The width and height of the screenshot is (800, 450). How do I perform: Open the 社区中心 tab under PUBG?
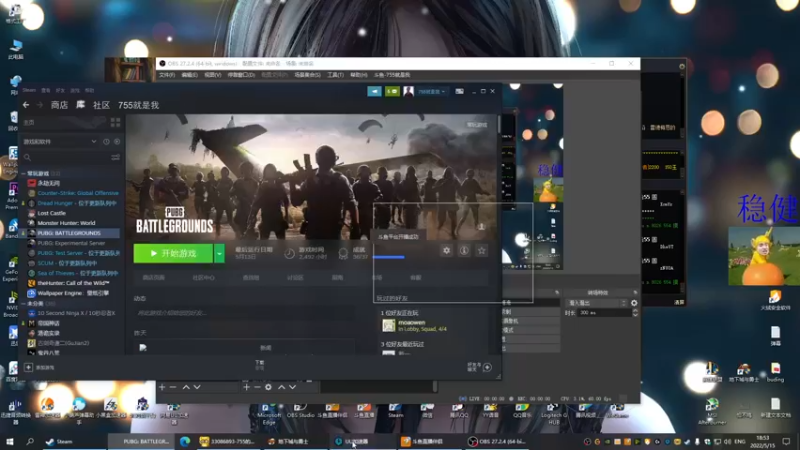click(x=203, y=278)
